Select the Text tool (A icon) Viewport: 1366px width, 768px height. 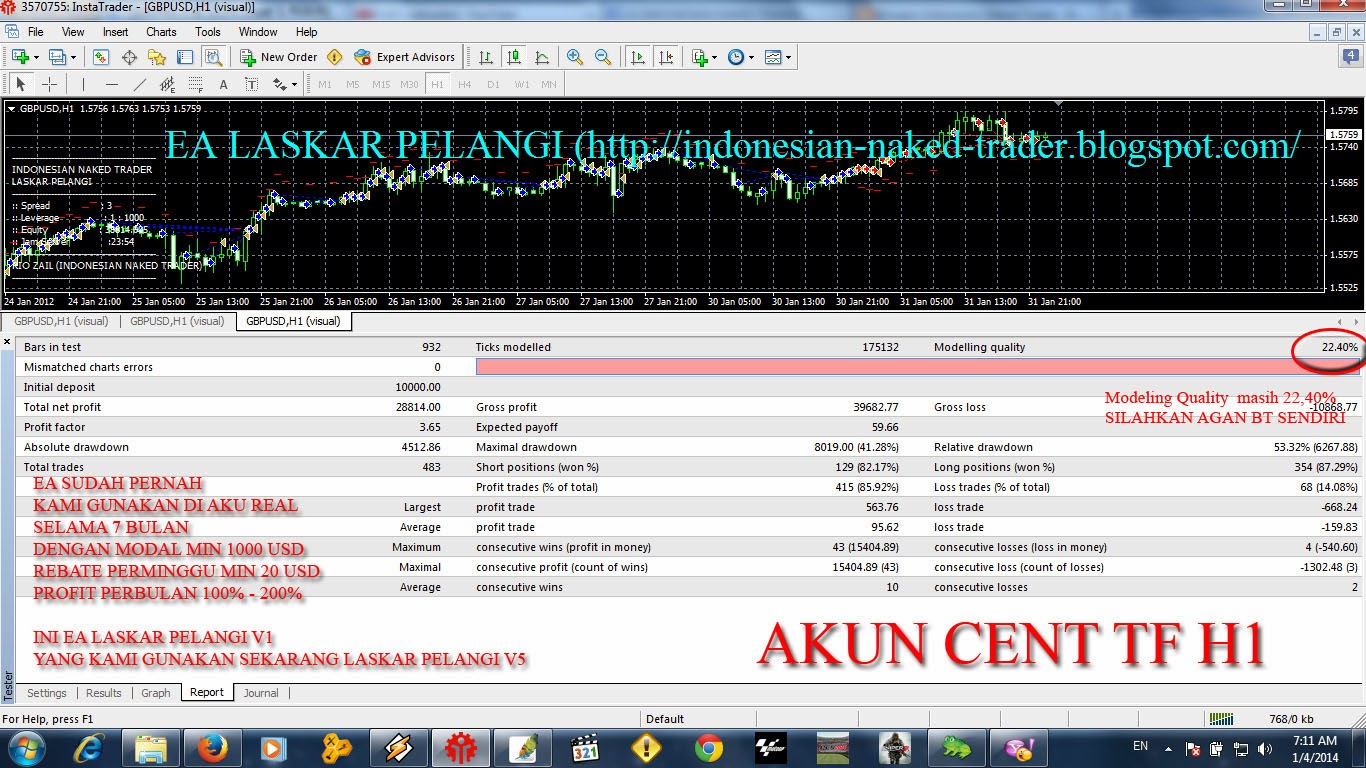click(223, 84)
